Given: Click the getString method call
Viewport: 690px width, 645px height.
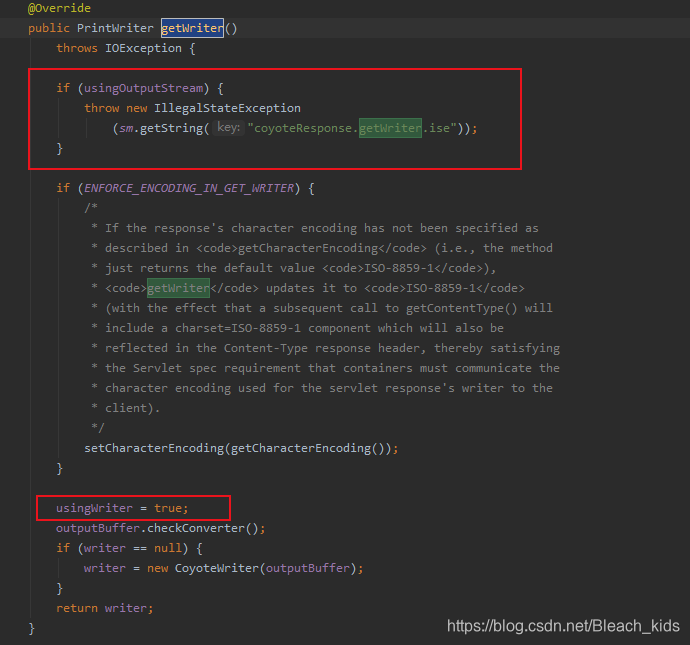Looking at the screenshot, I should point(171,128).
